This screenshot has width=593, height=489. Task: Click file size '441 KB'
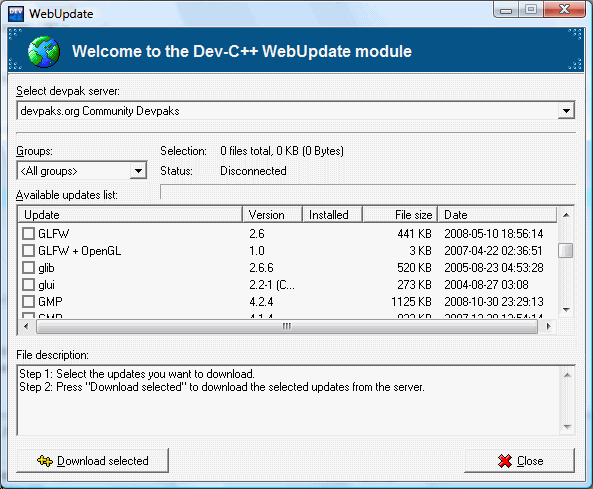(x=414, y=234)
